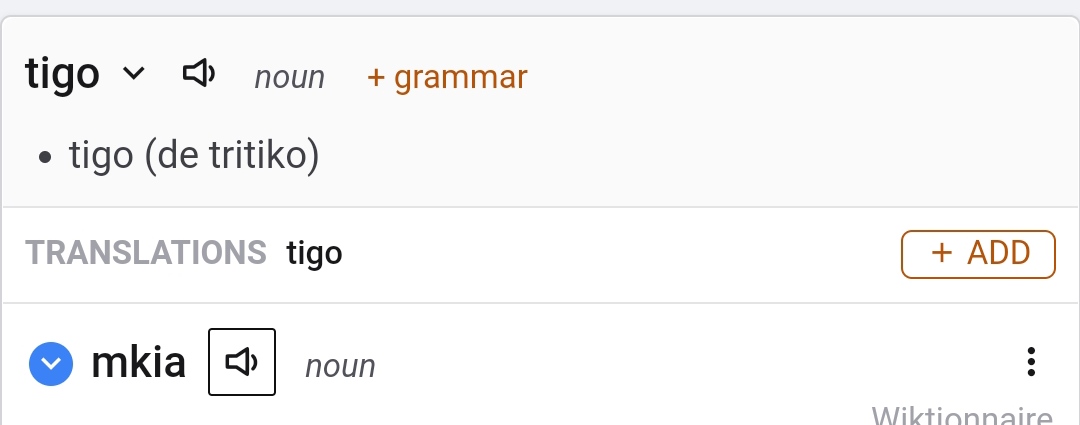Add a new translation with ADD
This screenshot has width=1080, height=425.
[x=978, y=254]
